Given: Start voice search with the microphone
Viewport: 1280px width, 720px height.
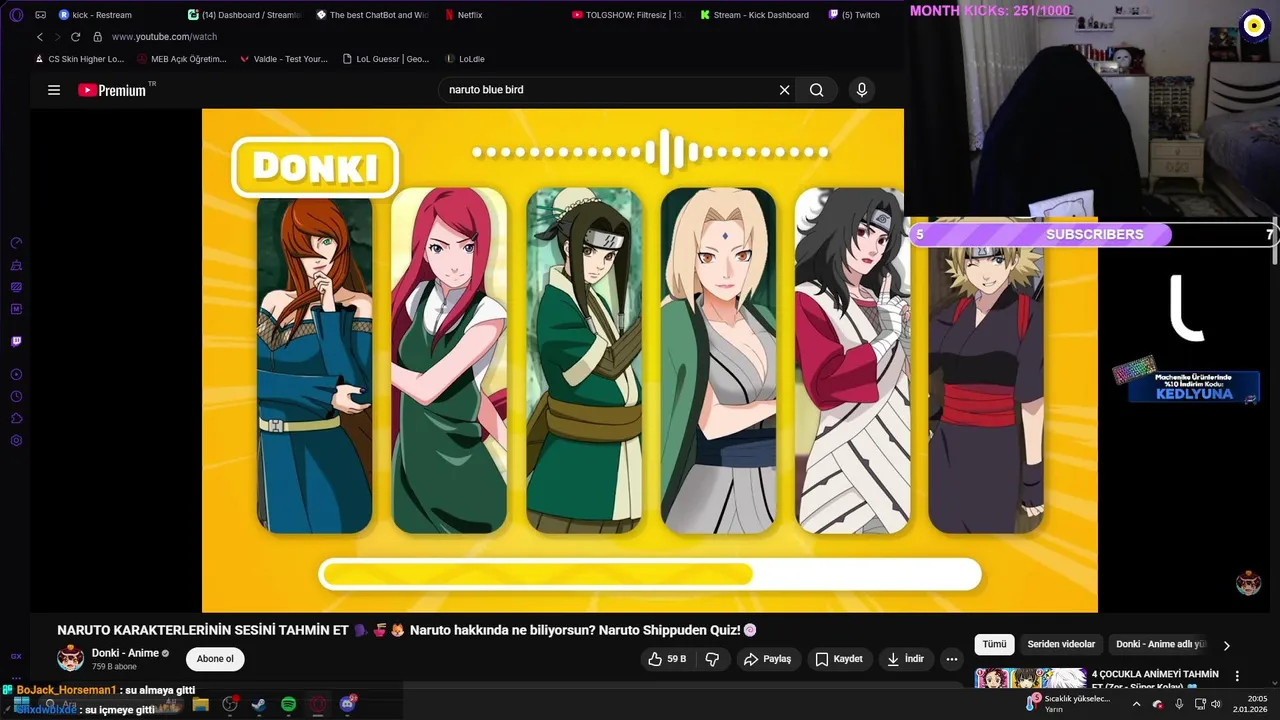Looking at the screenshot, I should [x=862, y=90].
